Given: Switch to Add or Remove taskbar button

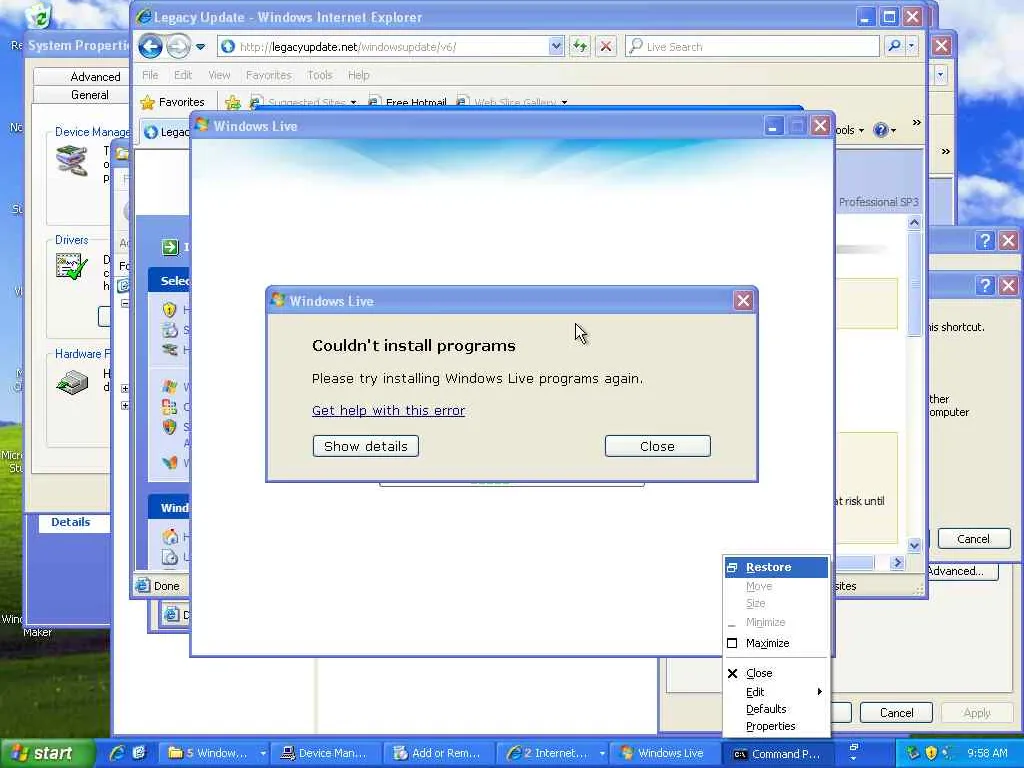Looking at the screenshot, I should (438, 753).
